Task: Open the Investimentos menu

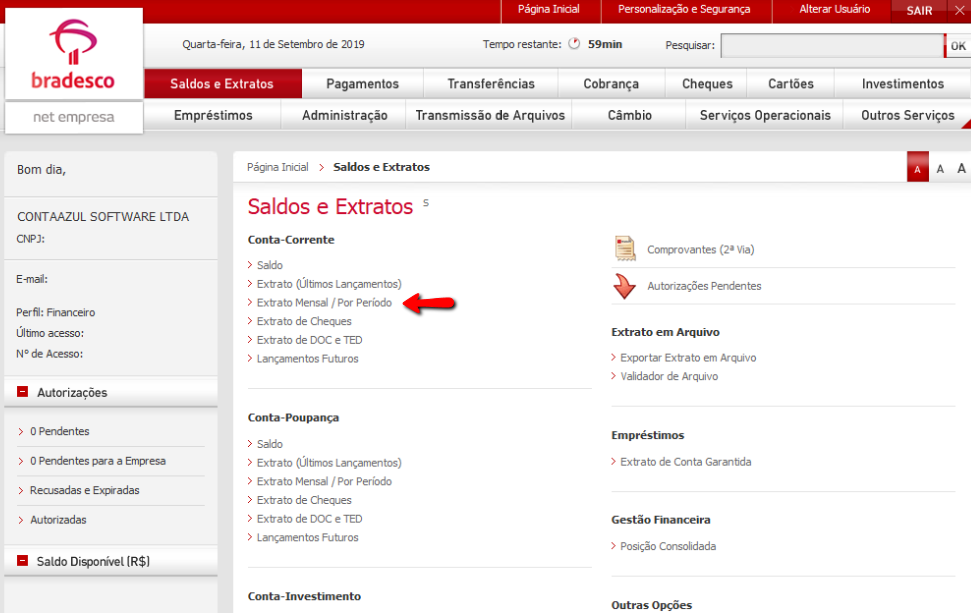Action: pyautogui.click(x=903, y=84)
